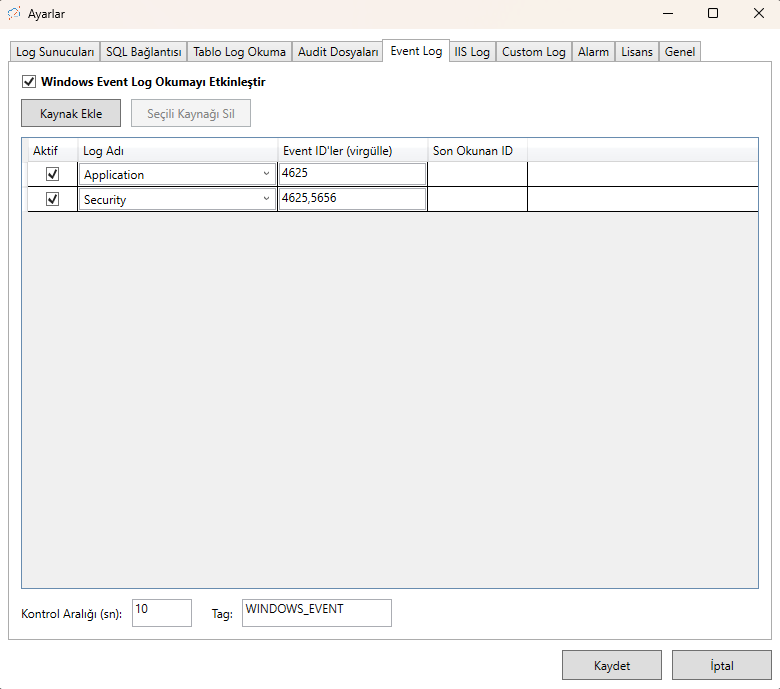Cancel changes with the İptal button

(x=722, y=665)
